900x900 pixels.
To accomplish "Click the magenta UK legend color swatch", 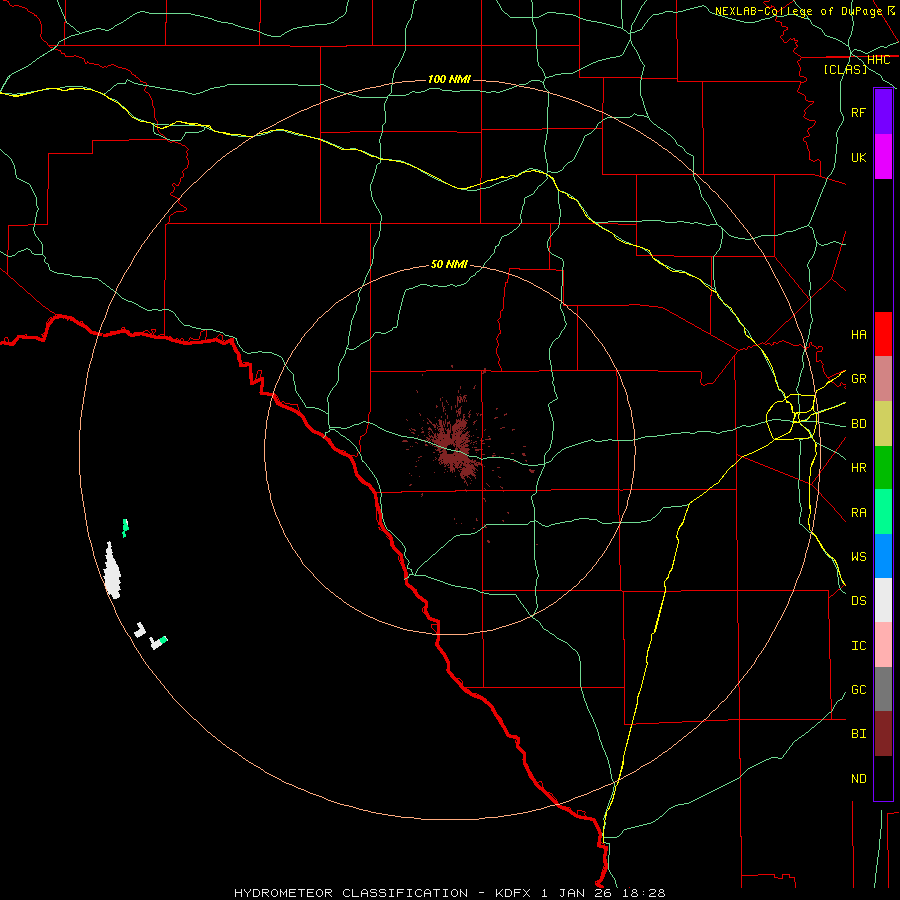I will [883, 157].
